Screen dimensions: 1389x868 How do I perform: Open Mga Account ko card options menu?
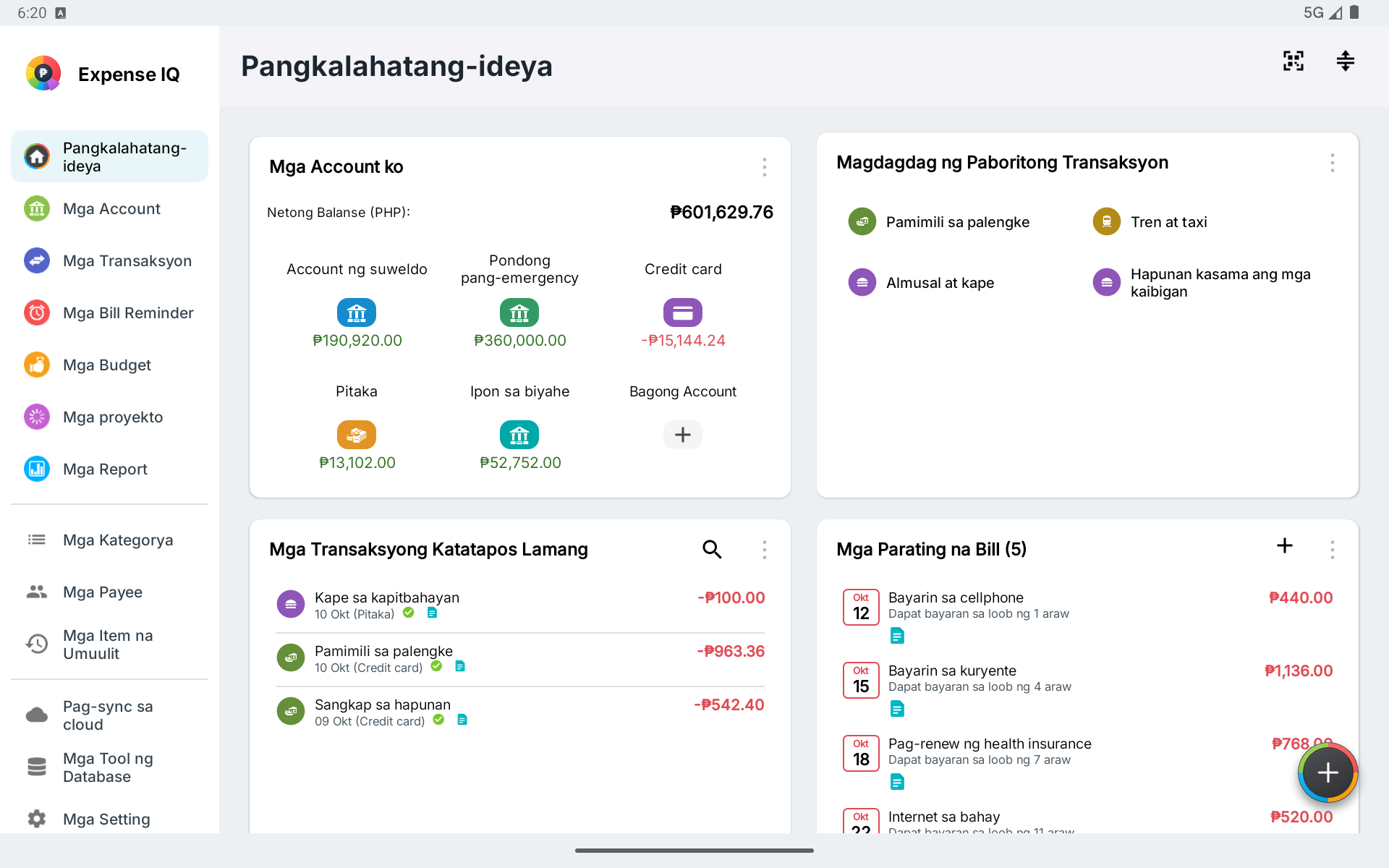[x=765, y=167]
